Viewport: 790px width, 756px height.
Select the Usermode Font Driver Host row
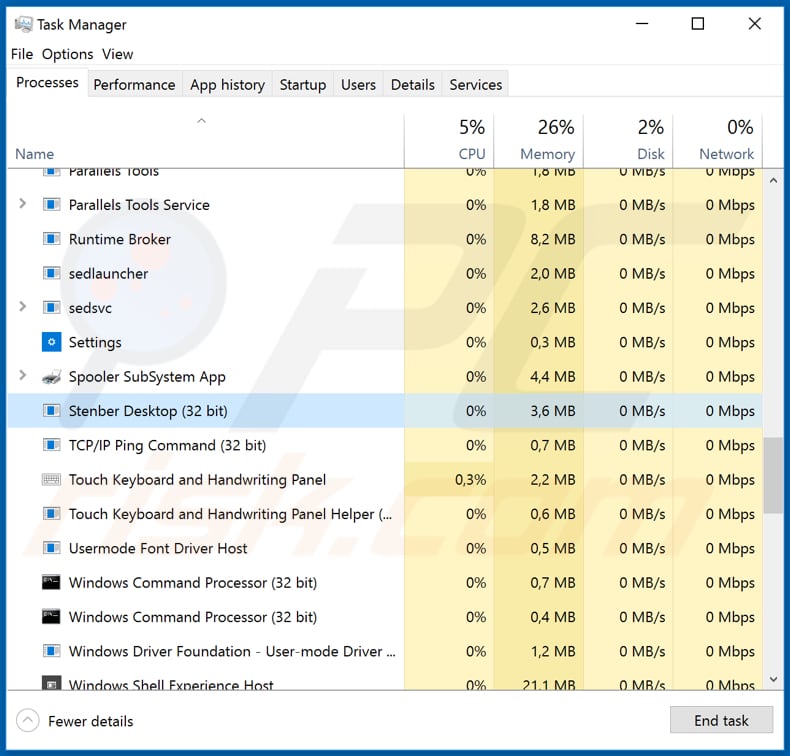pos(385,548)
